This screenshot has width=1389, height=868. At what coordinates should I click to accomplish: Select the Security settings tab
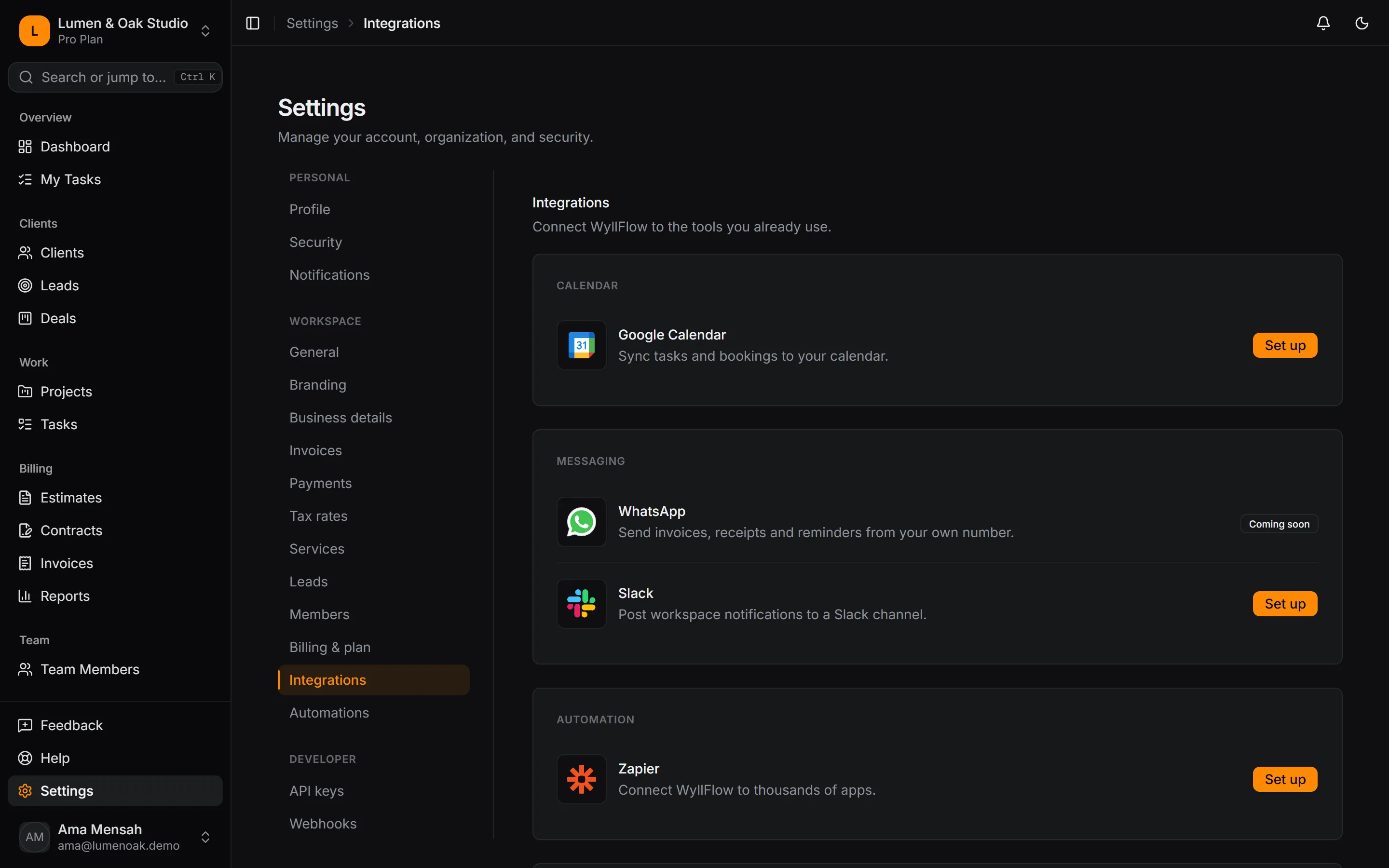373,242
